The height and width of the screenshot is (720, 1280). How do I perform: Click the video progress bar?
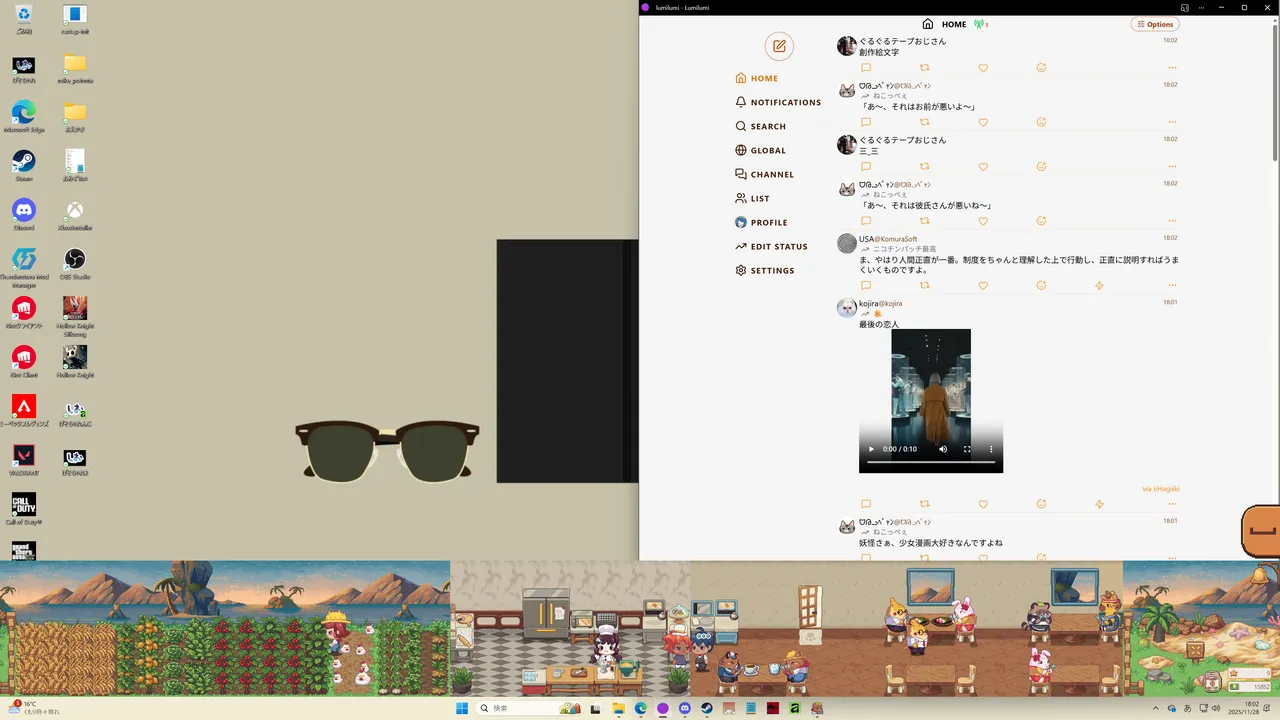pyautogui.click(x=930, y=463)
